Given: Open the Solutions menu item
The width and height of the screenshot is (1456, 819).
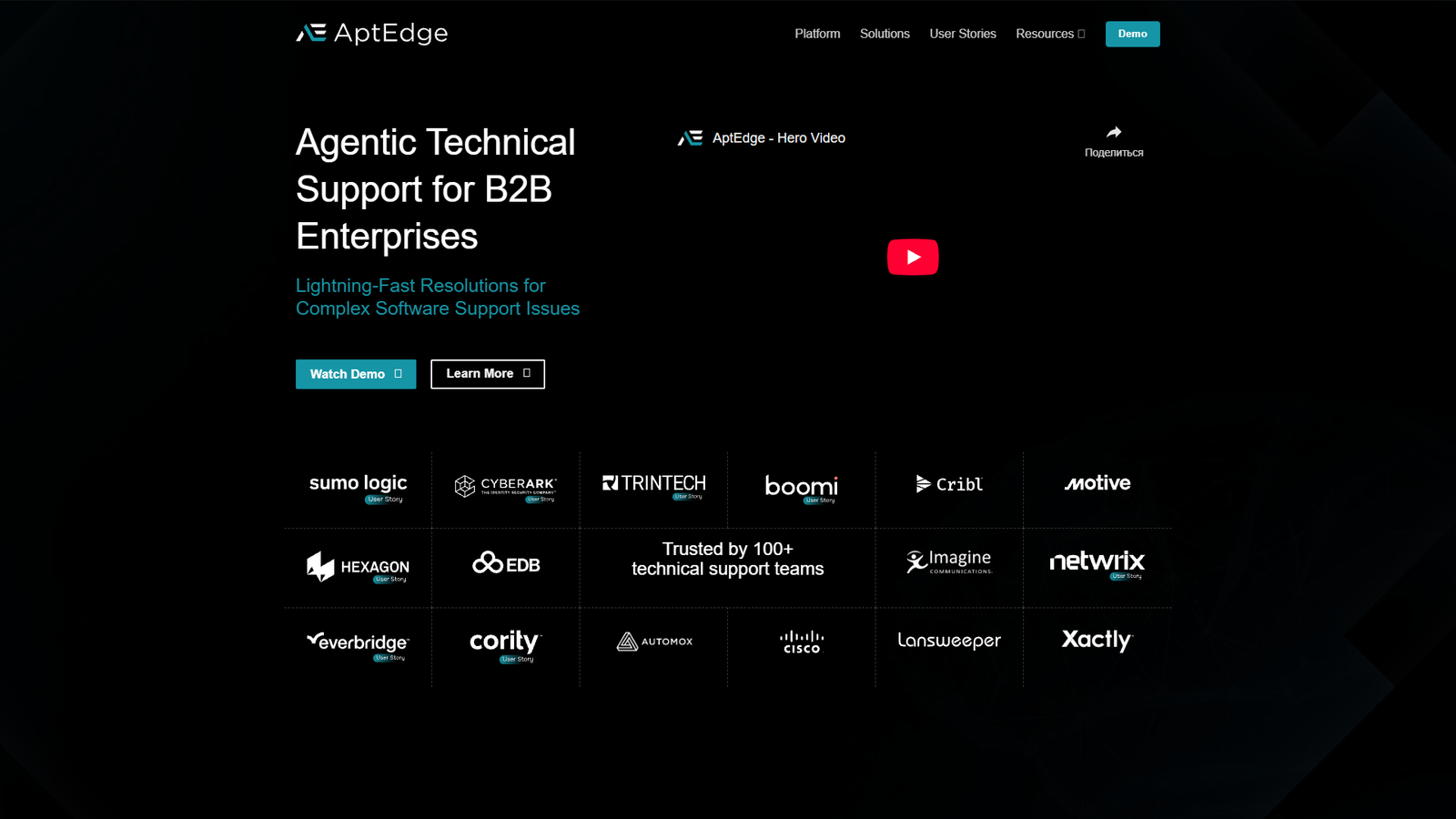Looking at the screenshot, I should (x=885, y=34).
